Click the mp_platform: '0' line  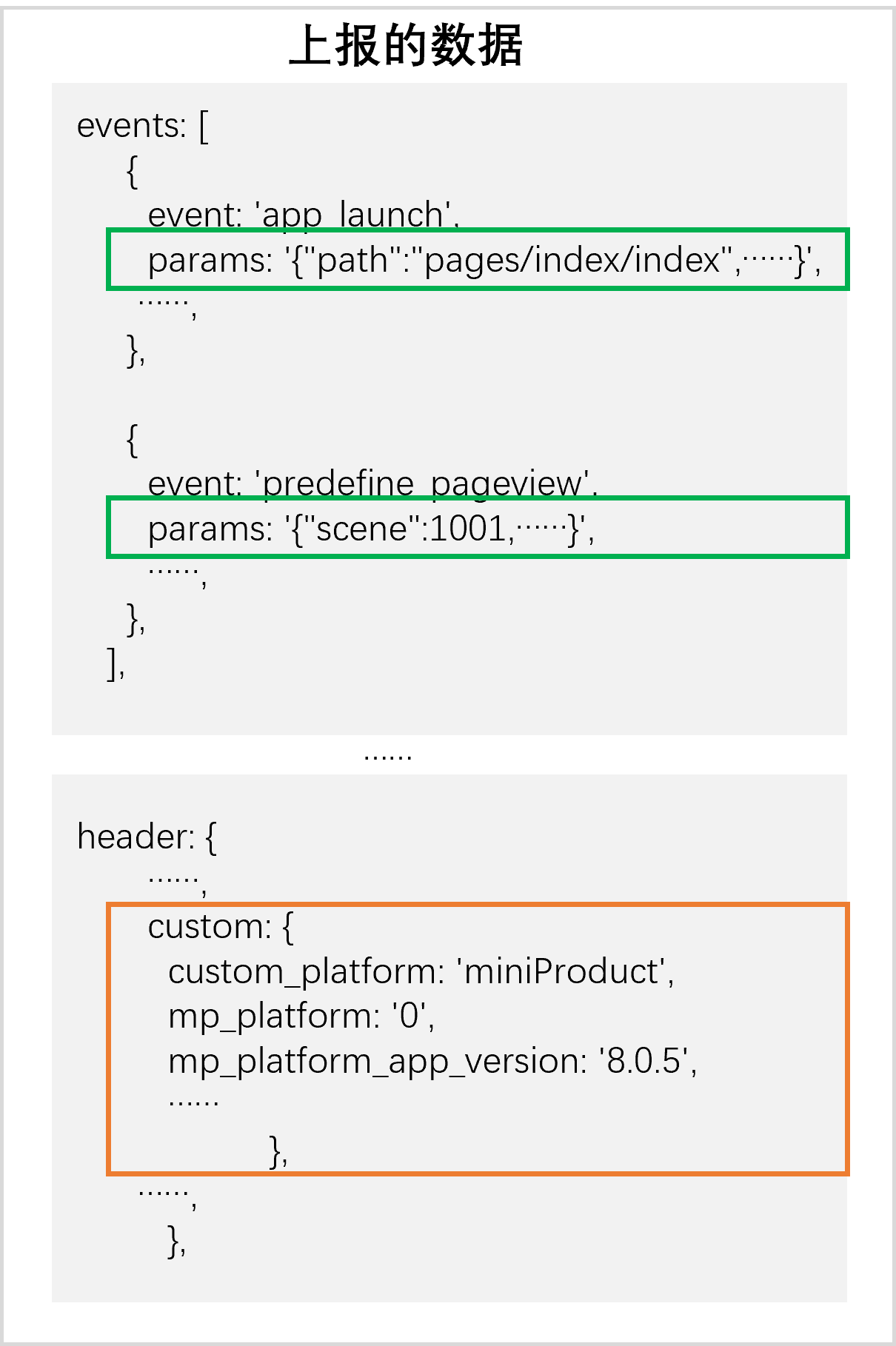[x=301, y=1017]
